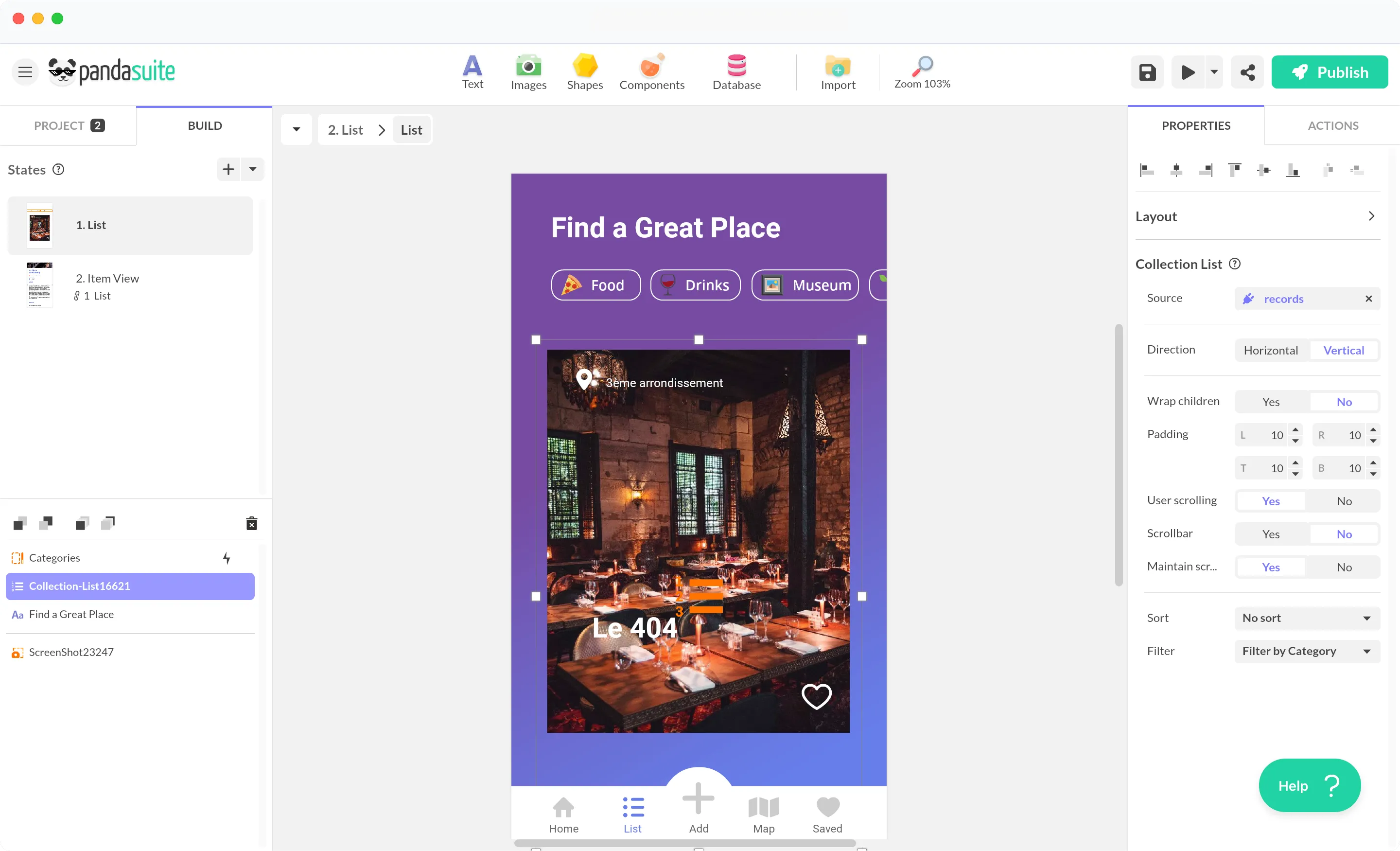The width and height of the screenshot is (1400, 851).
Task: Set User scrolling to No
Action: (x=1343, y=501)
